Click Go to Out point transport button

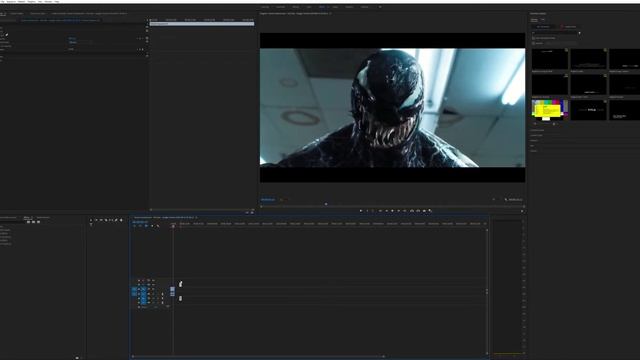[x=405, y=211]
